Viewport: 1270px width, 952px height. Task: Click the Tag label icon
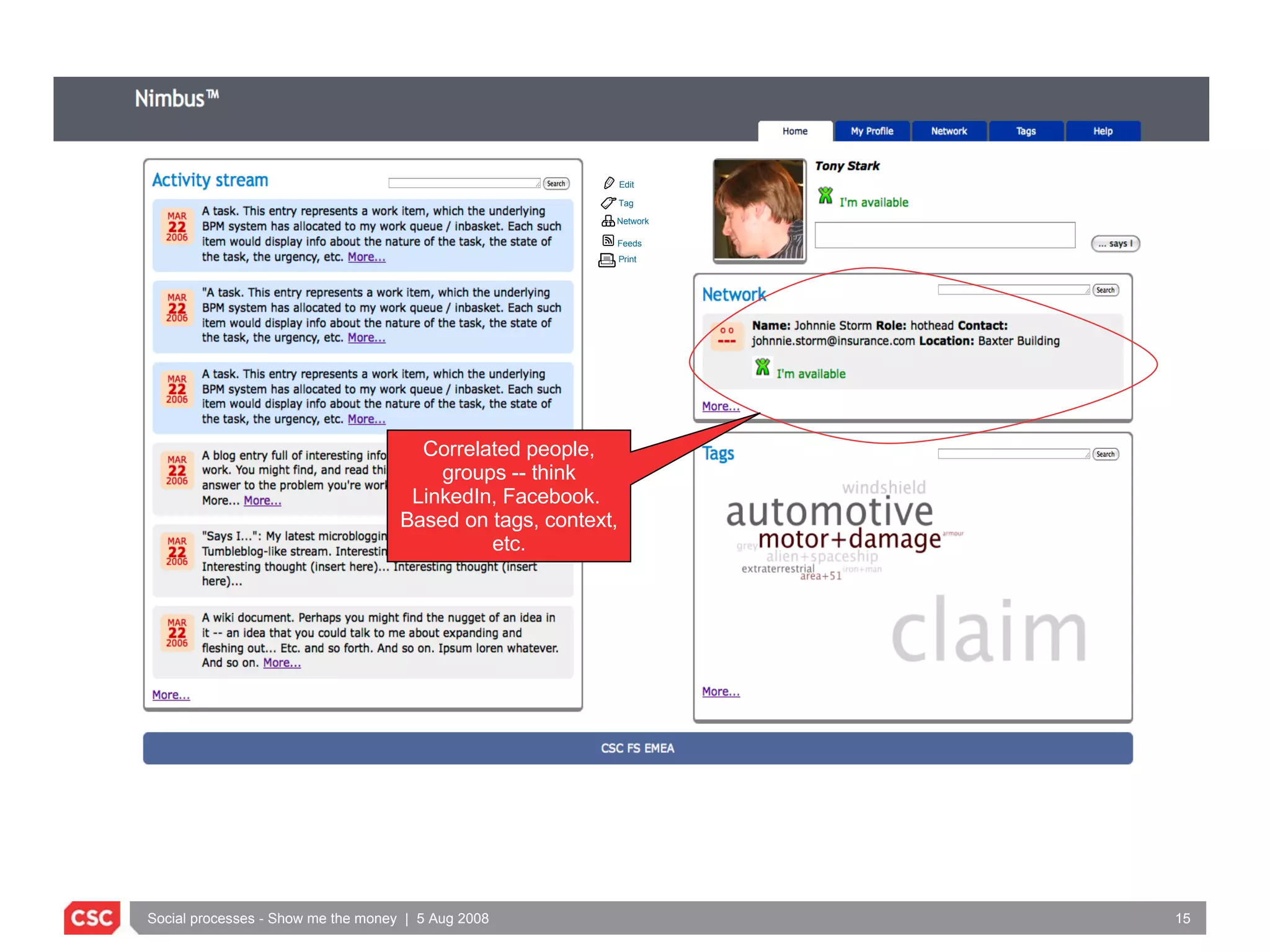point(608,203)
